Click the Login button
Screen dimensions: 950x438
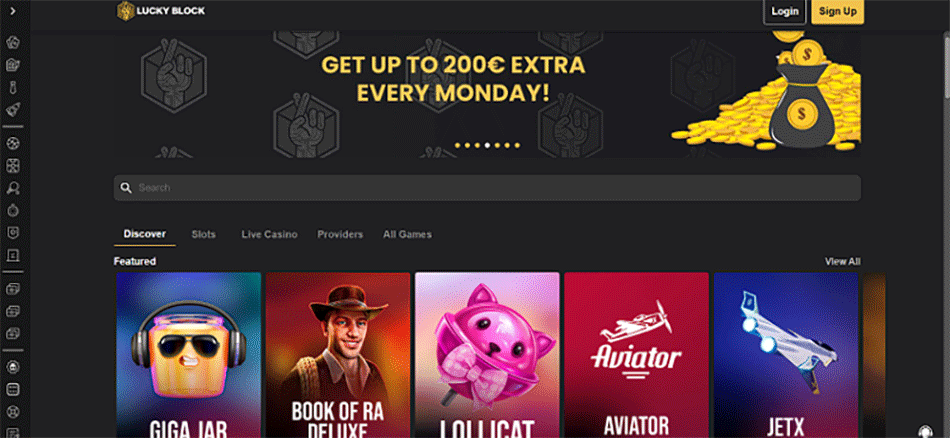pyautogui.click(x=785, y=12)
